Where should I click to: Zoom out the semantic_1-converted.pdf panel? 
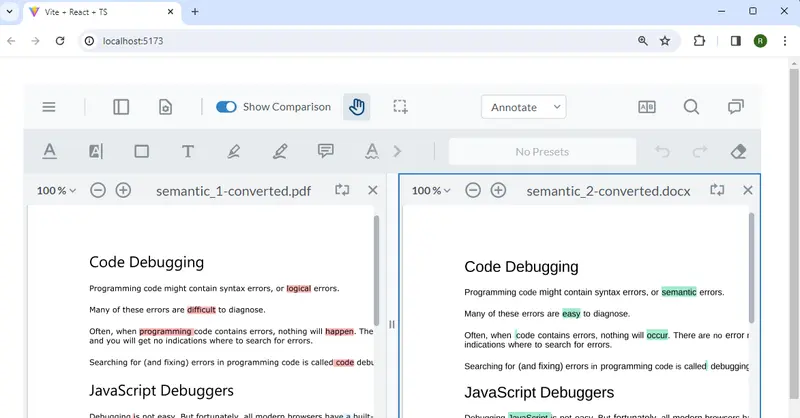(98, 190)
